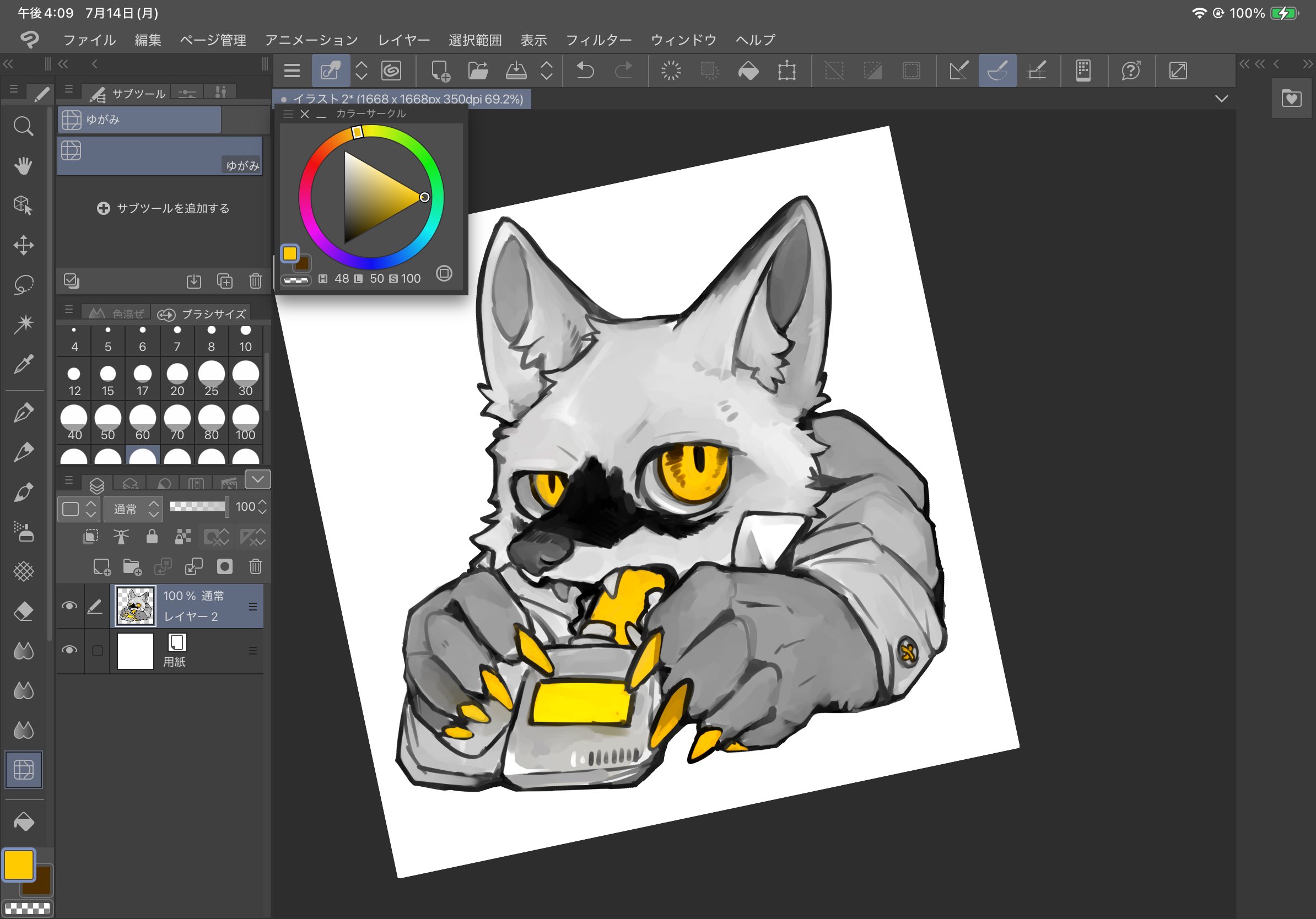The height and width of the screenshot is (919, 1316).
Task: Select the Liquify distortion tool
Action: tap(24, 770)
